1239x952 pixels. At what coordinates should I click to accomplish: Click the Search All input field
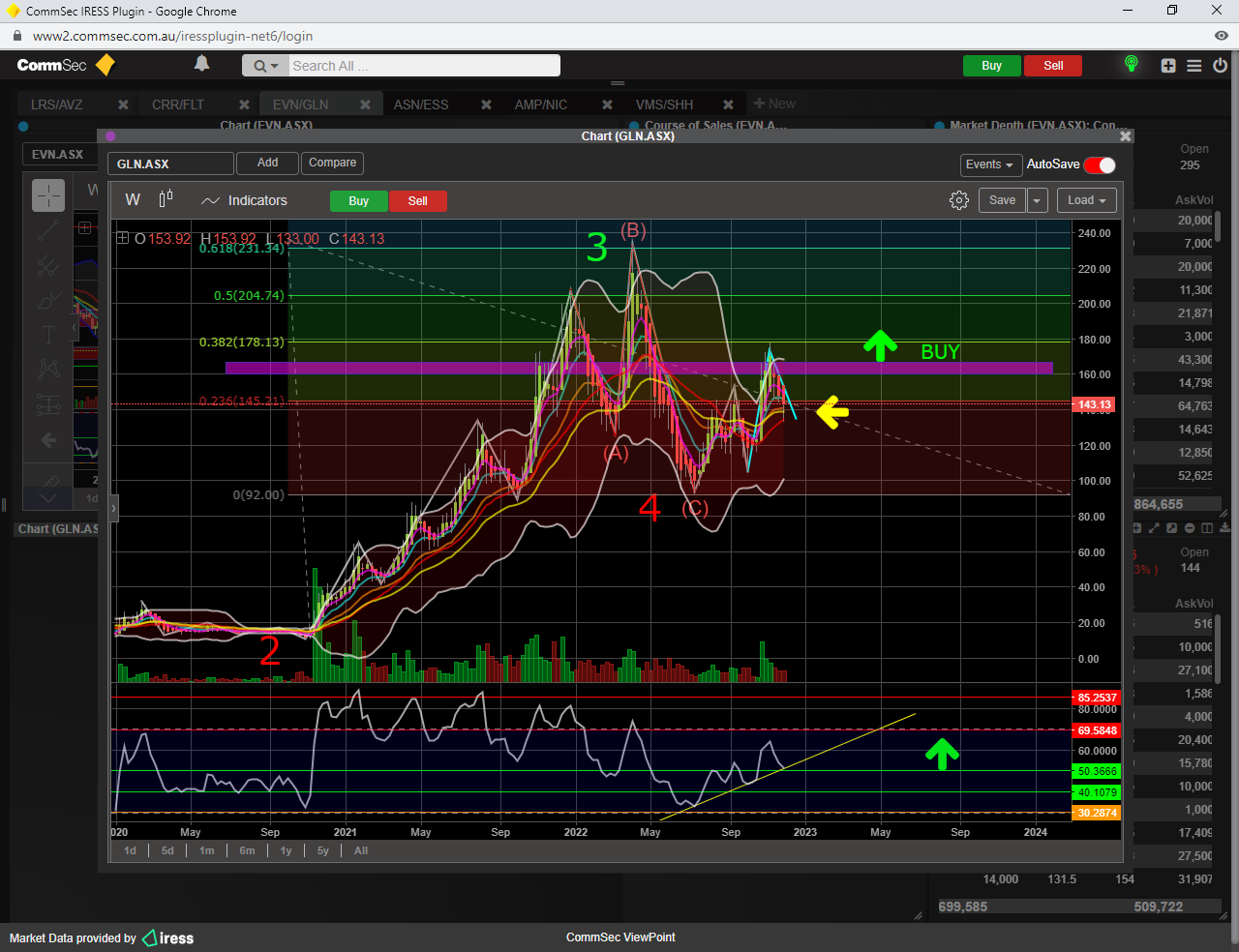pos(424,66)
